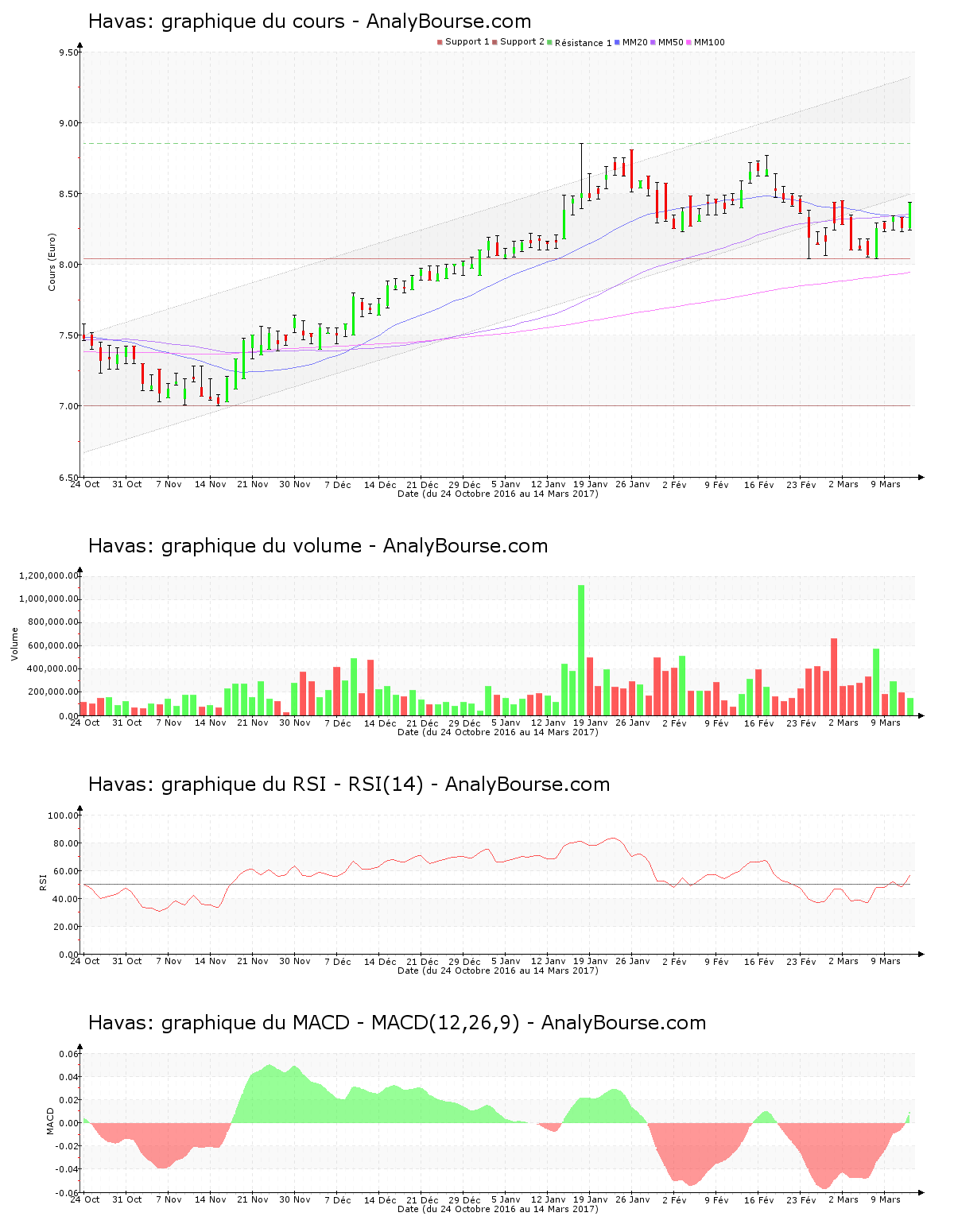Image resolution: width=954 pixels, height=1232 pixels.
Task: Click the red support line at 7.00
Action: pyautogui.click(x=497, y=405)
